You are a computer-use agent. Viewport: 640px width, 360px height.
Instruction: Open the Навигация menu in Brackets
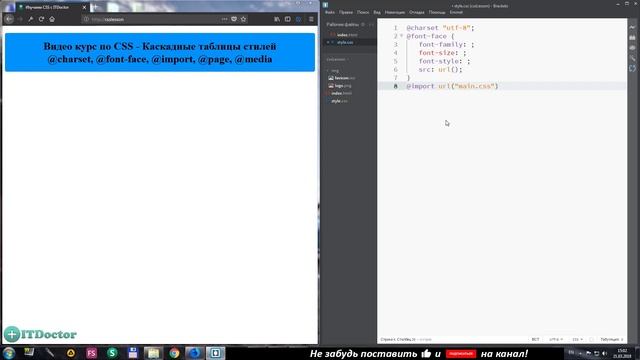(x=395, y=12)
